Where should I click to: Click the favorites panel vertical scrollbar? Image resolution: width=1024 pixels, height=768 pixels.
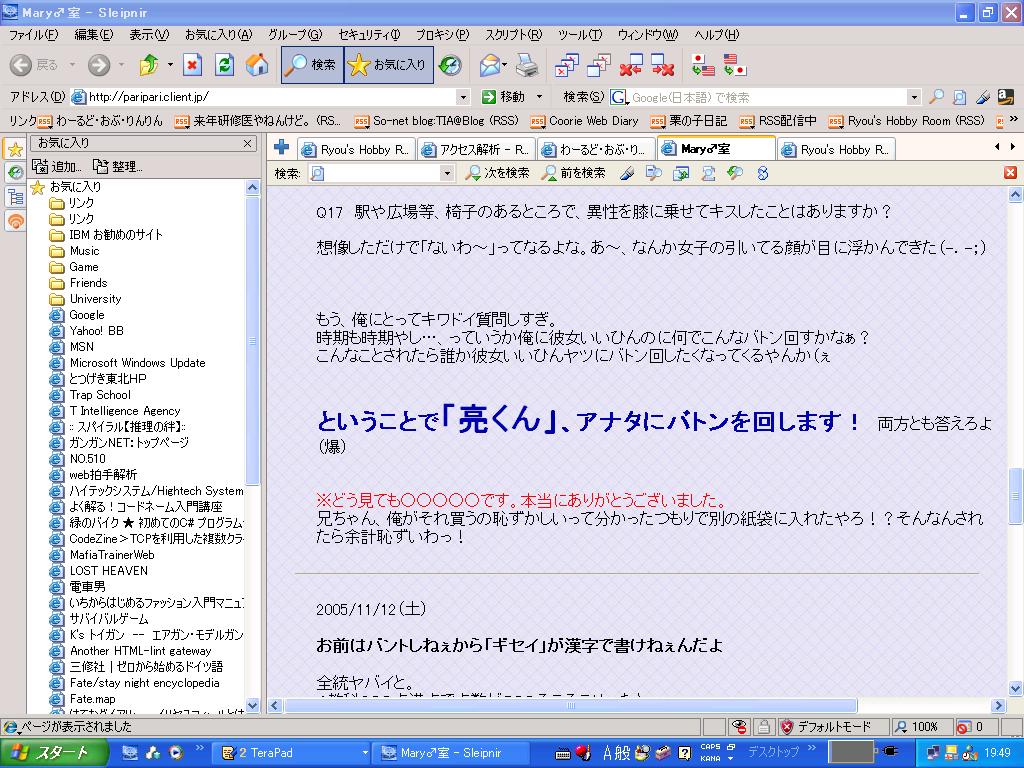coord(253,340)
